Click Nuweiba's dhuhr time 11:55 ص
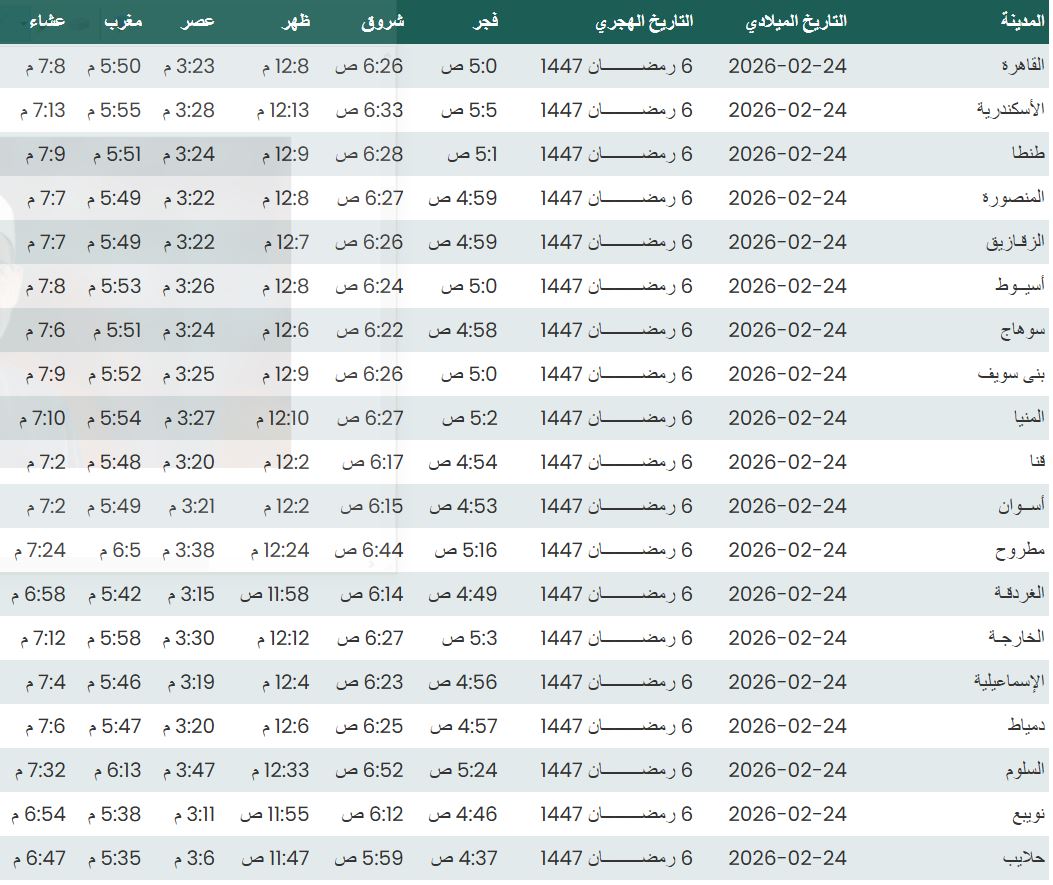Viewport: 1053px width, 885px height. 275,814
